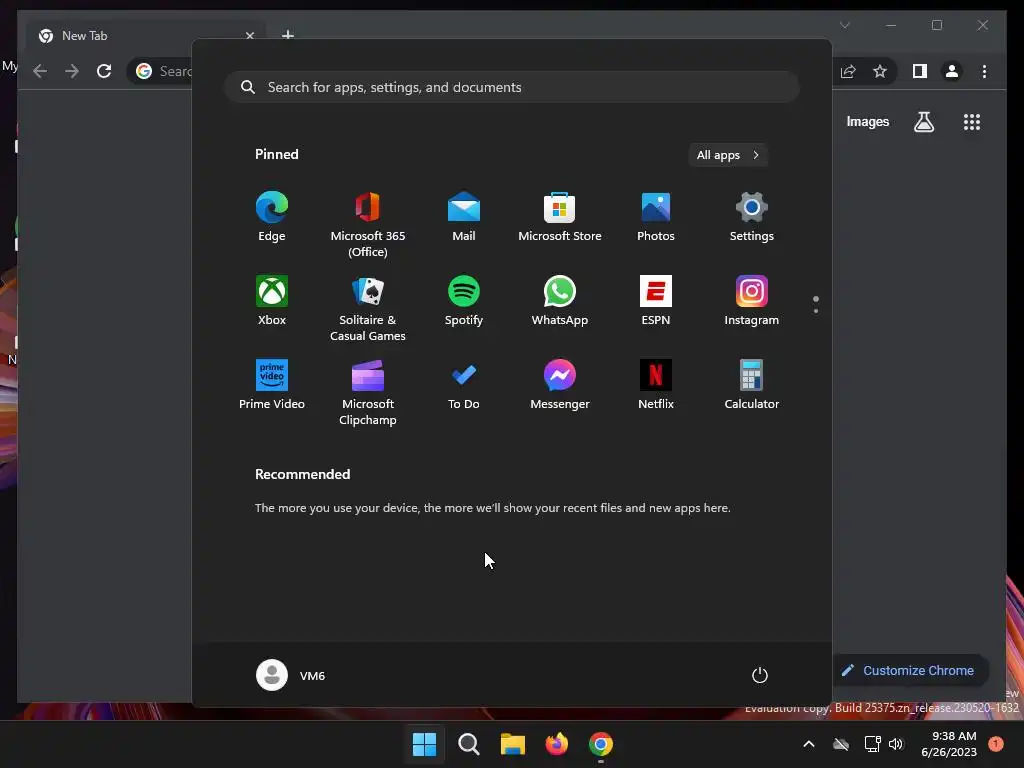Open Search Labs flask icon
This screenshot has width=1024, height=768.
coord(924,122)
